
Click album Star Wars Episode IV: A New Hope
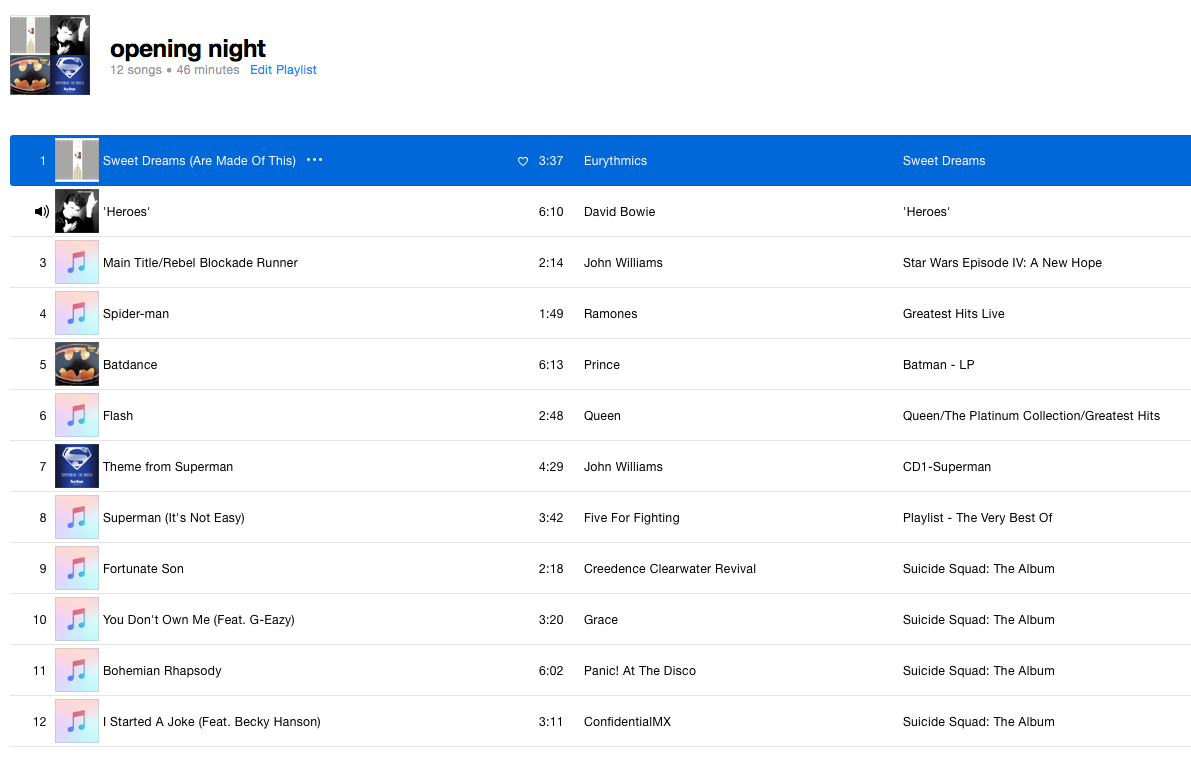click(1001, 263)
